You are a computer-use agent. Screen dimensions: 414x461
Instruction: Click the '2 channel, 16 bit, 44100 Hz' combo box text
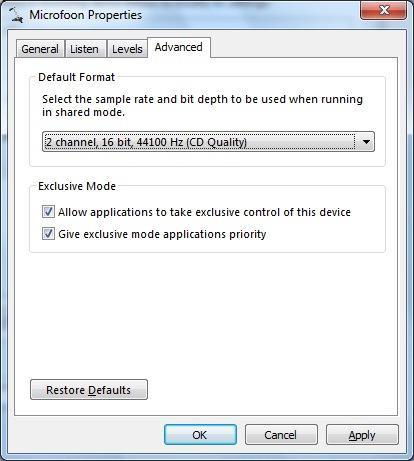[x=146, y=142]
